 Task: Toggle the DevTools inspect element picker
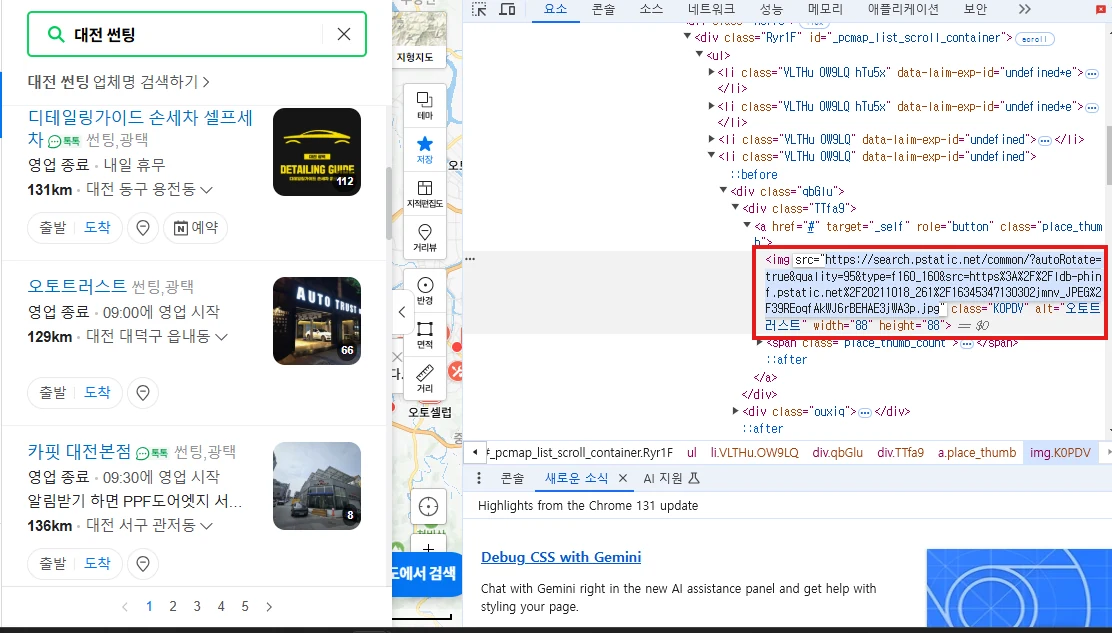pyautogui.click(x=479, y=9)
